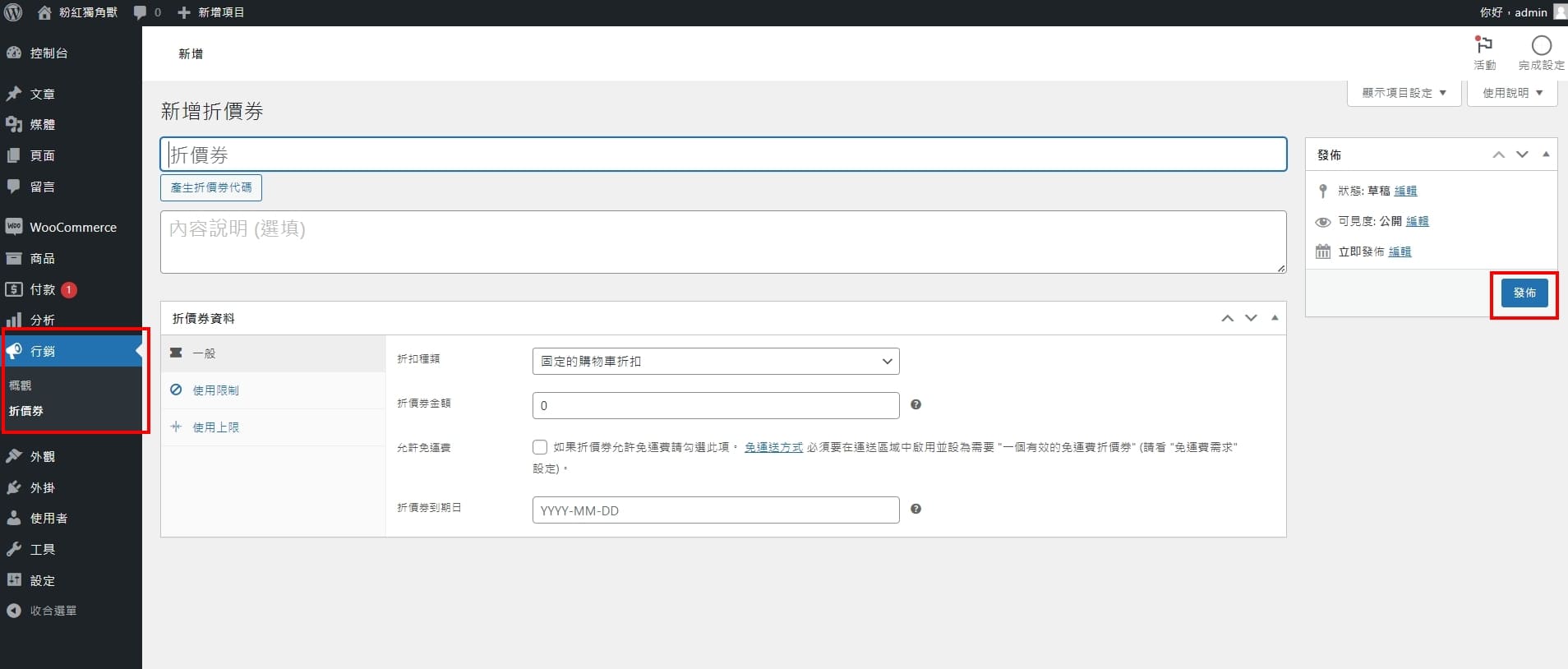1568x669 pixels.
Task: Click the 內容說明 description textarea
Action: coord(723,242)
